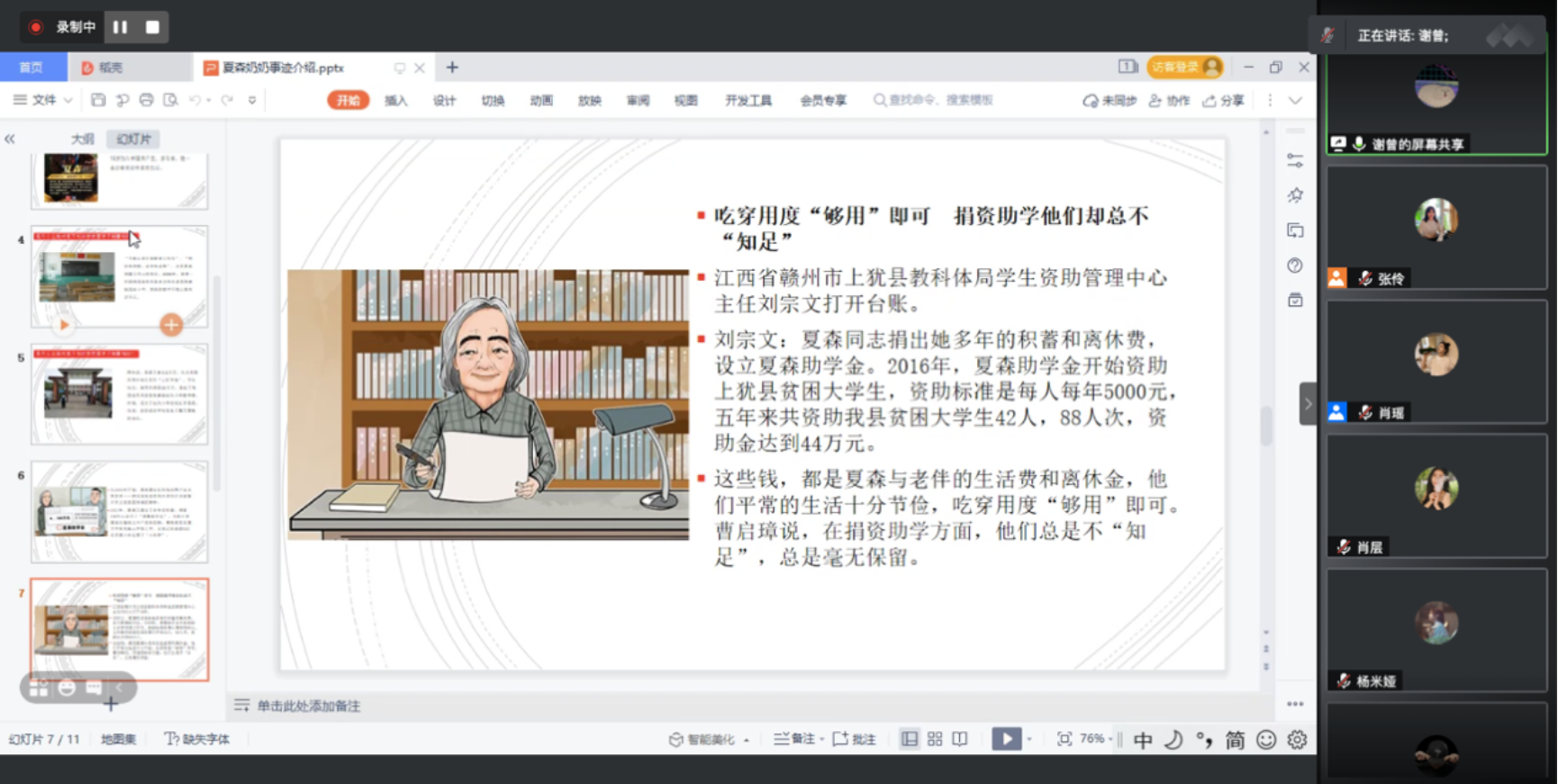The image size is (1558, 784).
Task: Click the pin icon in right sidebar
Action: [1295, 195]
